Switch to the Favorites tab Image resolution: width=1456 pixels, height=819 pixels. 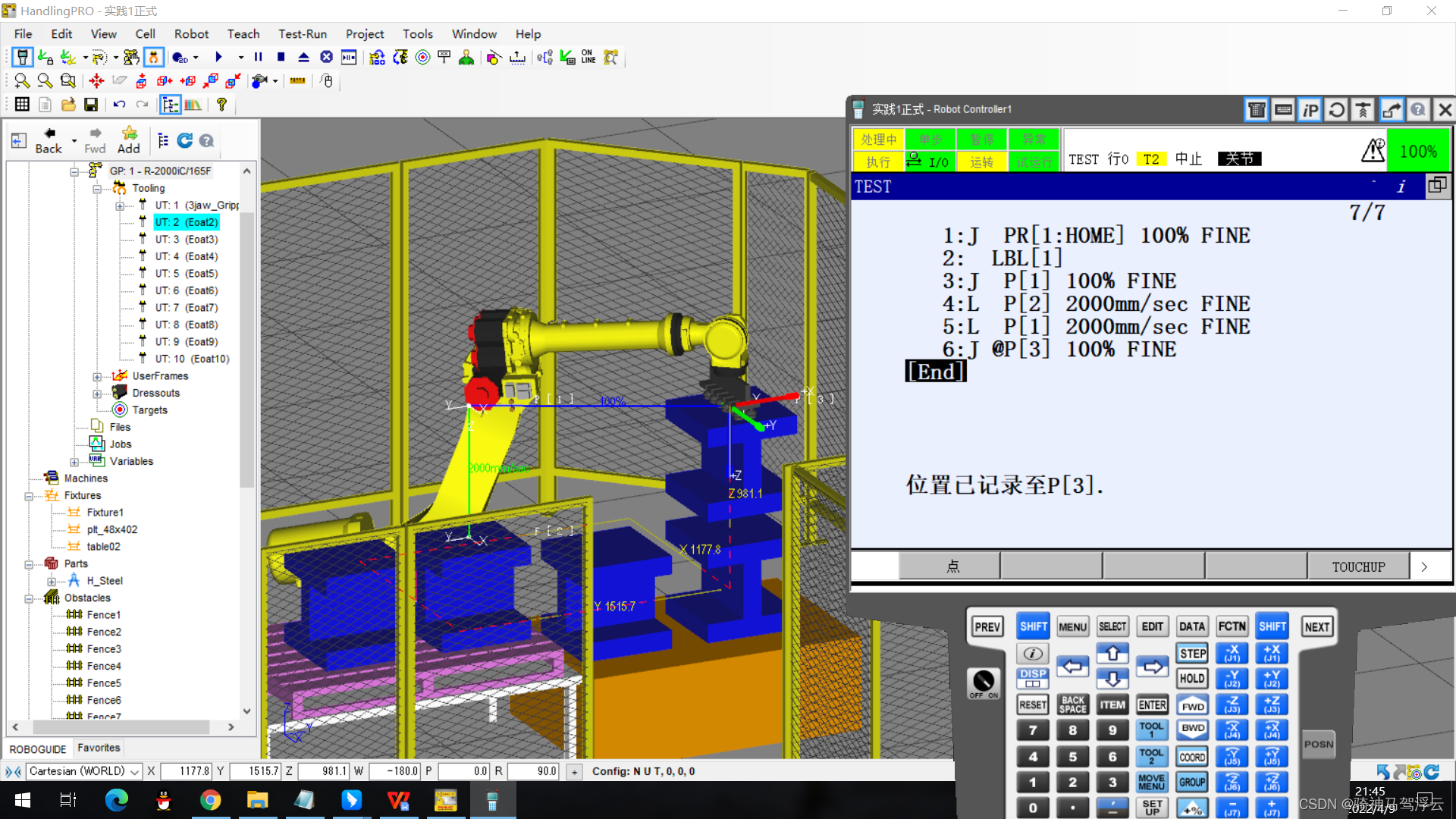click(99, 748)
